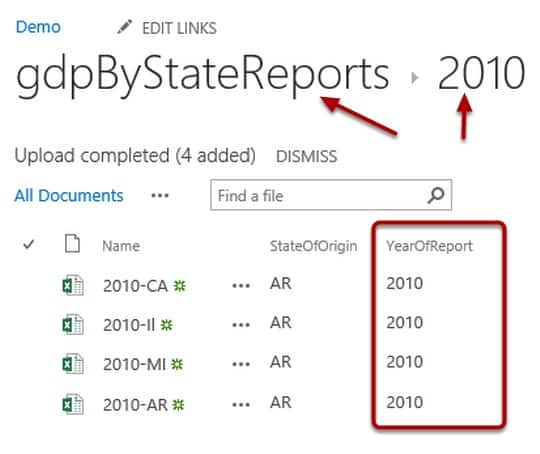Open ellipsis menu for 2010-AR file

coord(241,405)
